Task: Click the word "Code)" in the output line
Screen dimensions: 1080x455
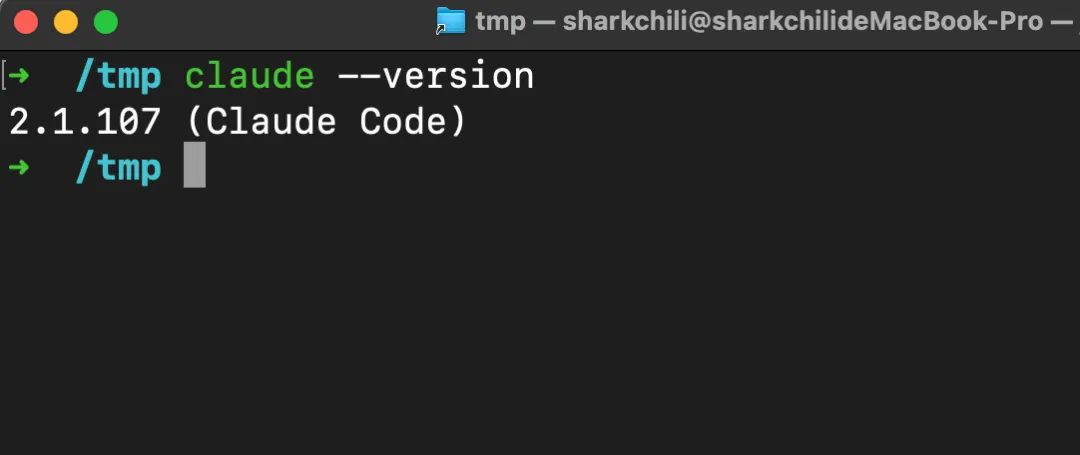Action: pos(413,123)
